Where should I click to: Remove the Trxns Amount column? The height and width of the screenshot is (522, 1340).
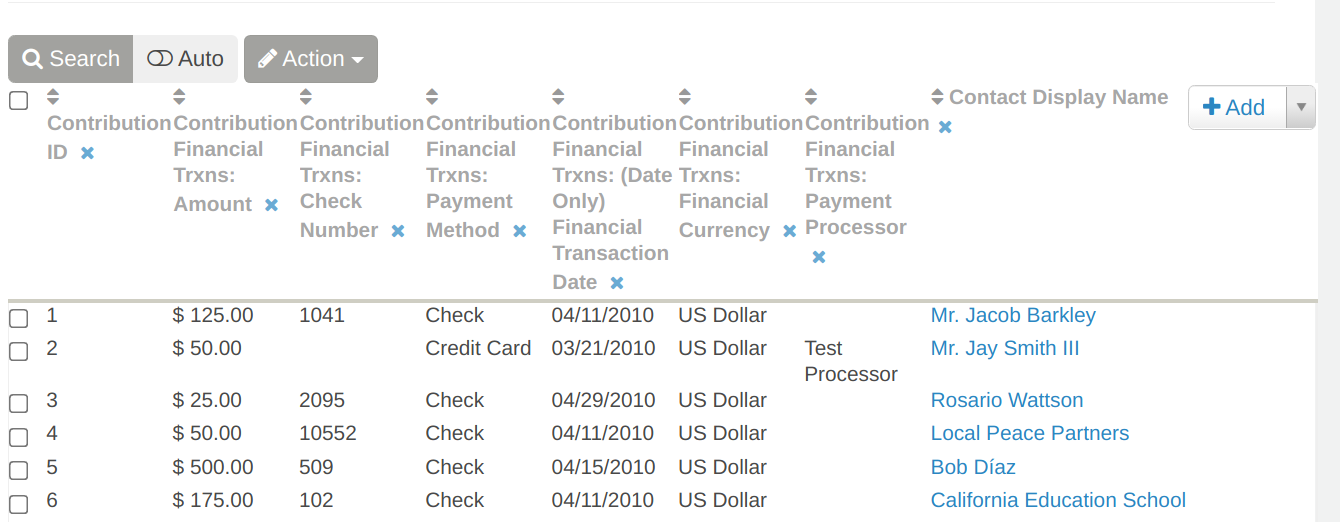tap(271, 205)
